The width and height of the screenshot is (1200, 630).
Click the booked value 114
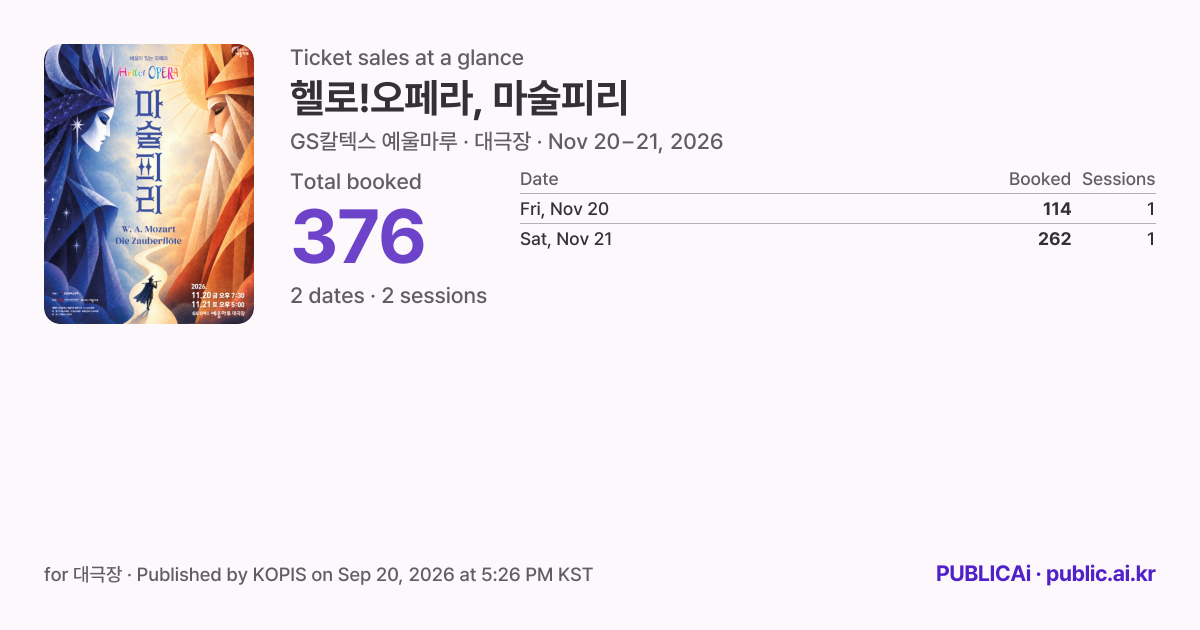[x=1054, y=209]
